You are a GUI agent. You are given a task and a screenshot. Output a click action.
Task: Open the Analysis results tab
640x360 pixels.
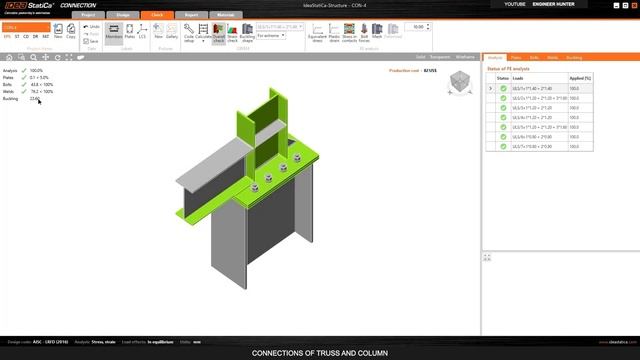pyautogui.click(x=495, y=58)
